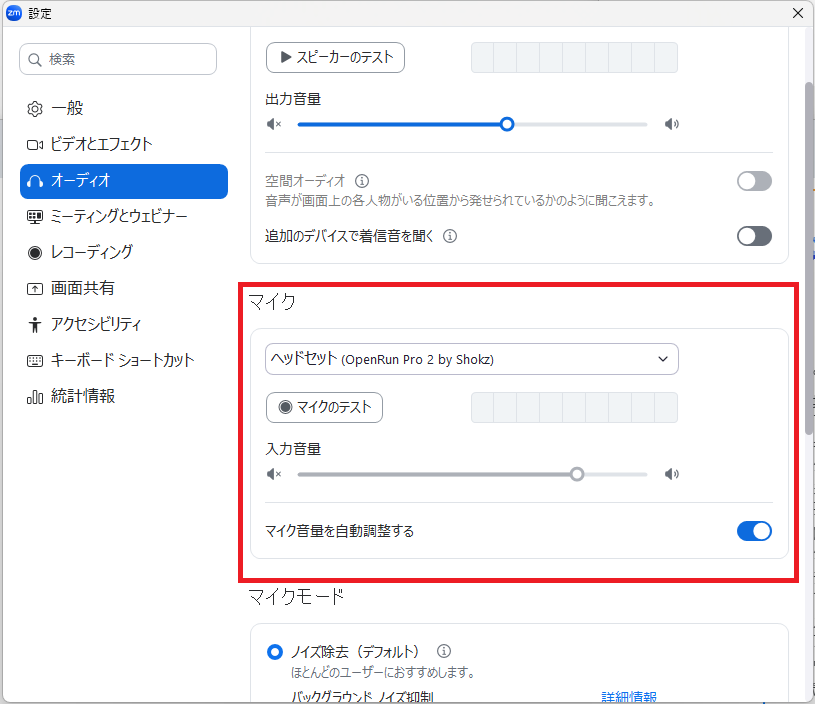The image size is (815, 704).
Task: Open the アクセシビリティ settings section
Action: click(x=124, y=324)
